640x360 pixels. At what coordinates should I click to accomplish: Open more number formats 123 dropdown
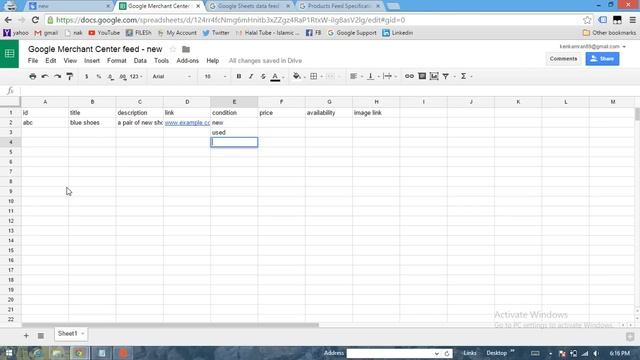tap(136, 76)
